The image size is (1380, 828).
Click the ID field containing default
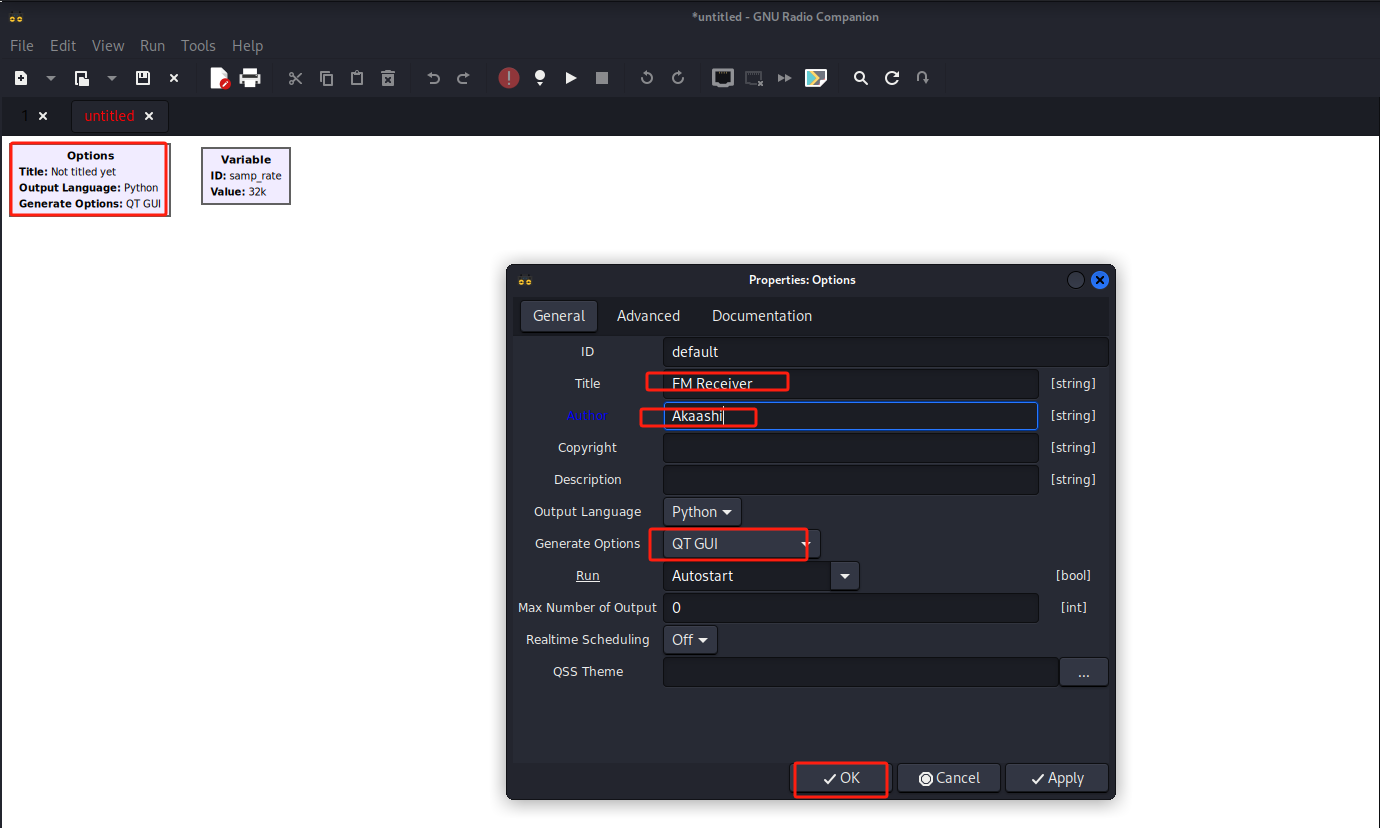point(885,352)
